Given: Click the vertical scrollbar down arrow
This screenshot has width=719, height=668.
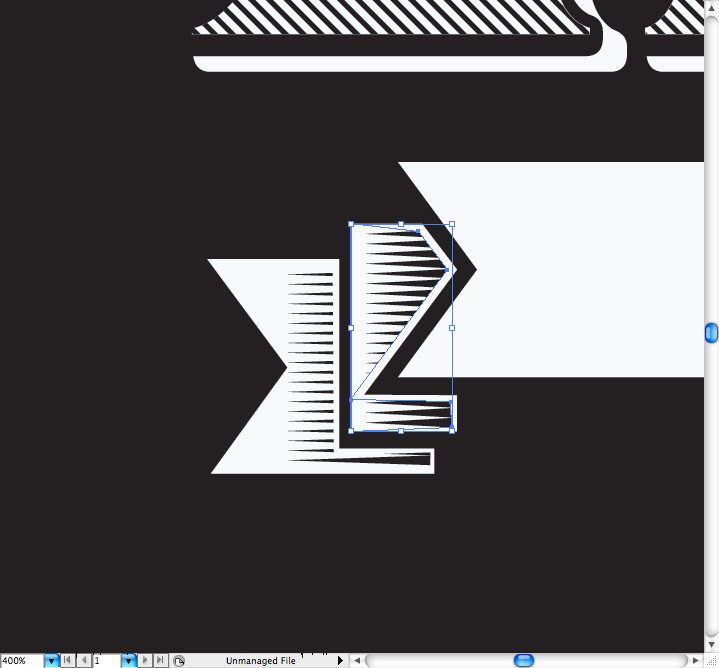Looking at the screenshot, I should coord(711,645).
